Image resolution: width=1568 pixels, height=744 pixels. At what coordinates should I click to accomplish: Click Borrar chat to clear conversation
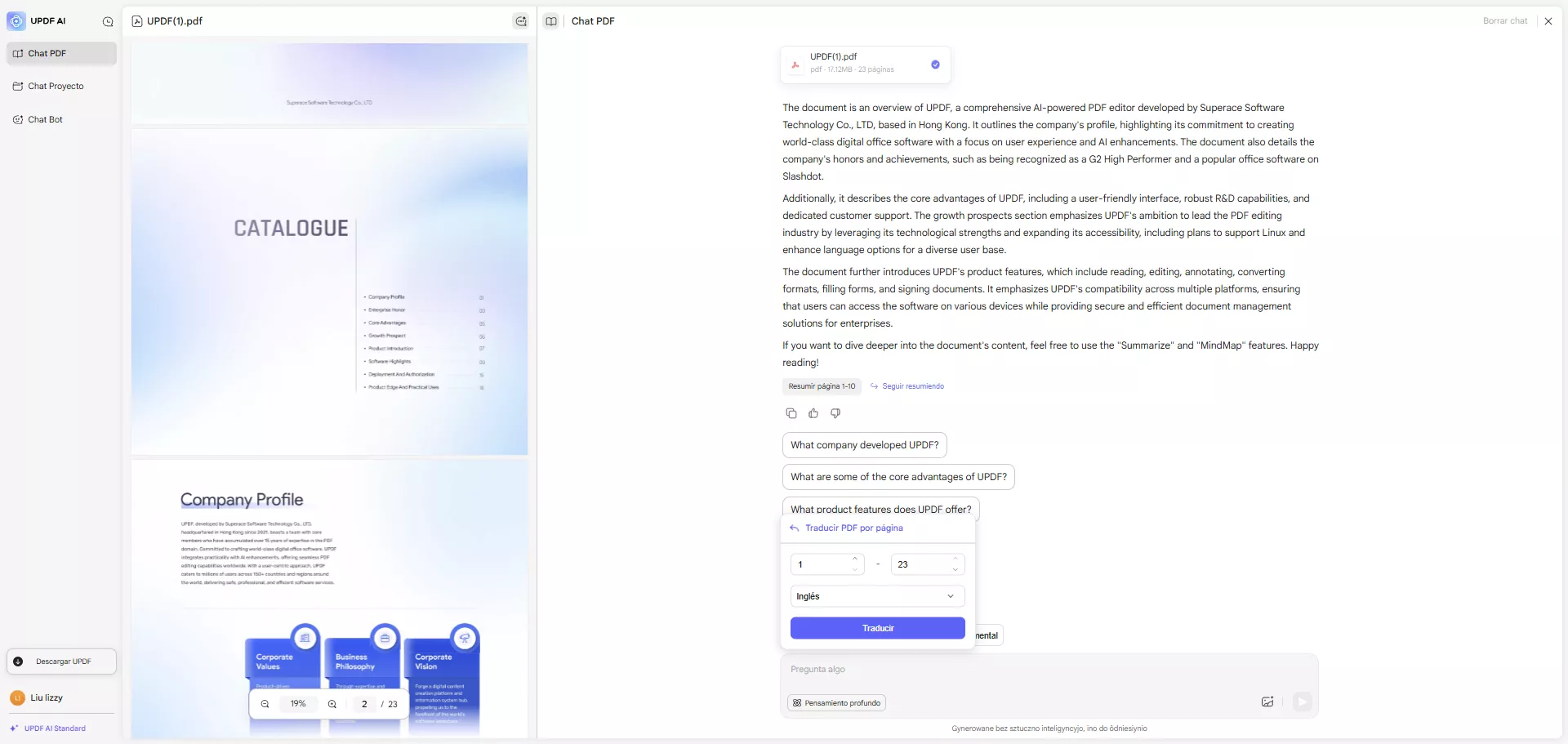point(1504,21)
